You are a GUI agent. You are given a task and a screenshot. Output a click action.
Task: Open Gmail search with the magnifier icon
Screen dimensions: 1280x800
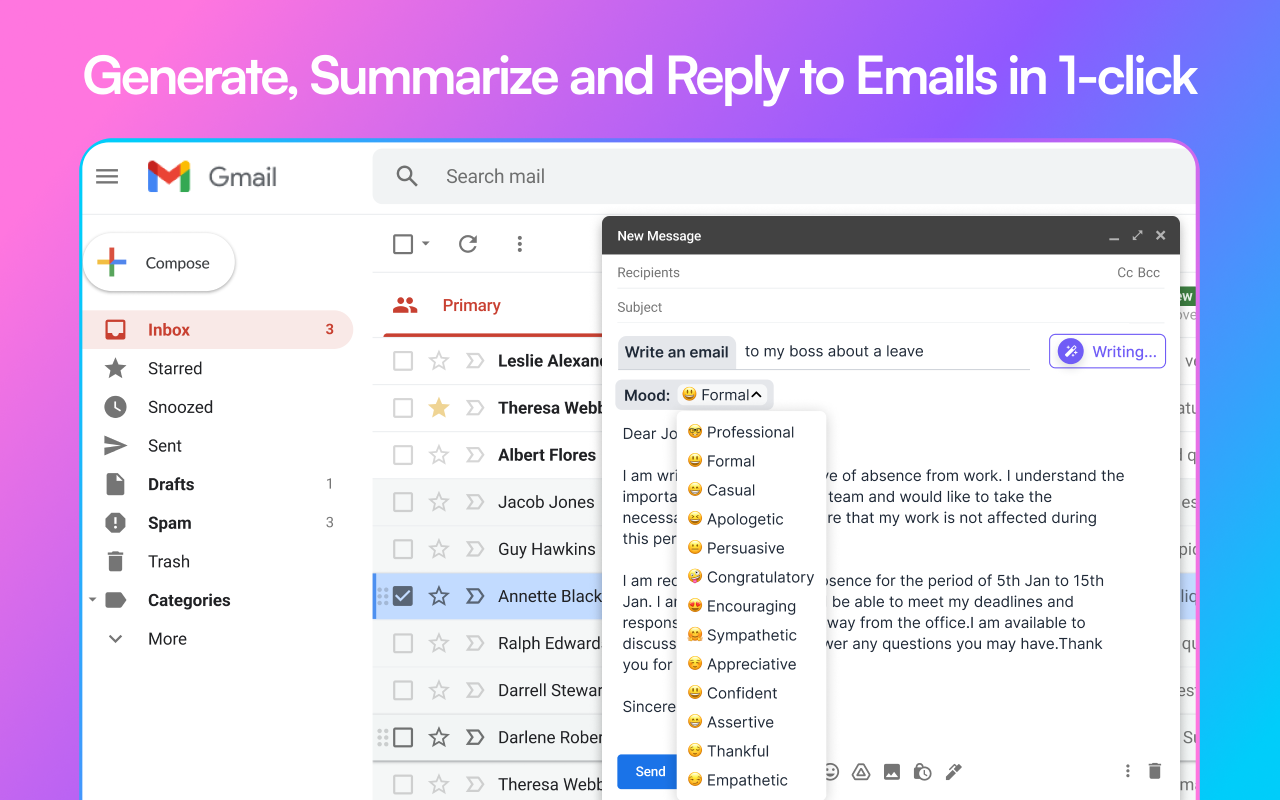(x=406, y=175)
